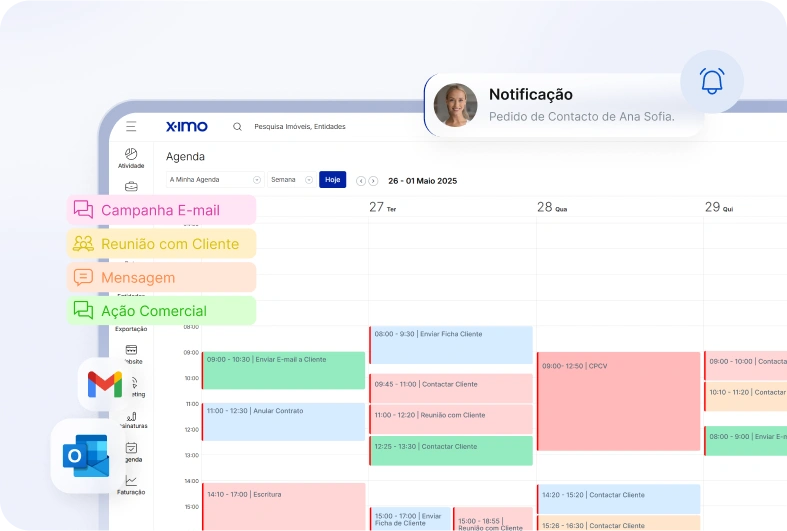The height and width of the screenshot is (531, 787).
Task: Click in the Pesquisa Imóveis search field
Action: coord(300,127)
